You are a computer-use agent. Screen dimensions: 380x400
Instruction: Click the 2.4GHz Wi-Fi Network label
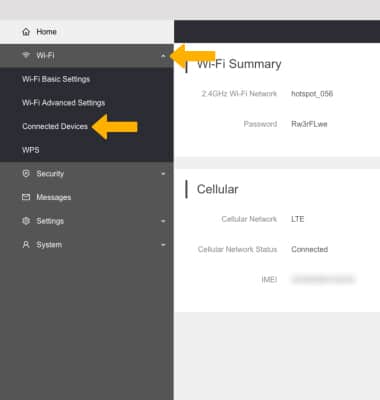point(239,94)
